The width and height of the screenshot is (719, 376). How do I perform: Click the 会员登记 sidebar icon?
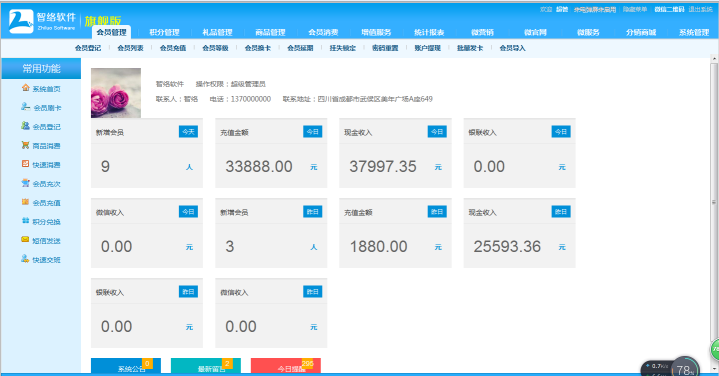point(26,125)
